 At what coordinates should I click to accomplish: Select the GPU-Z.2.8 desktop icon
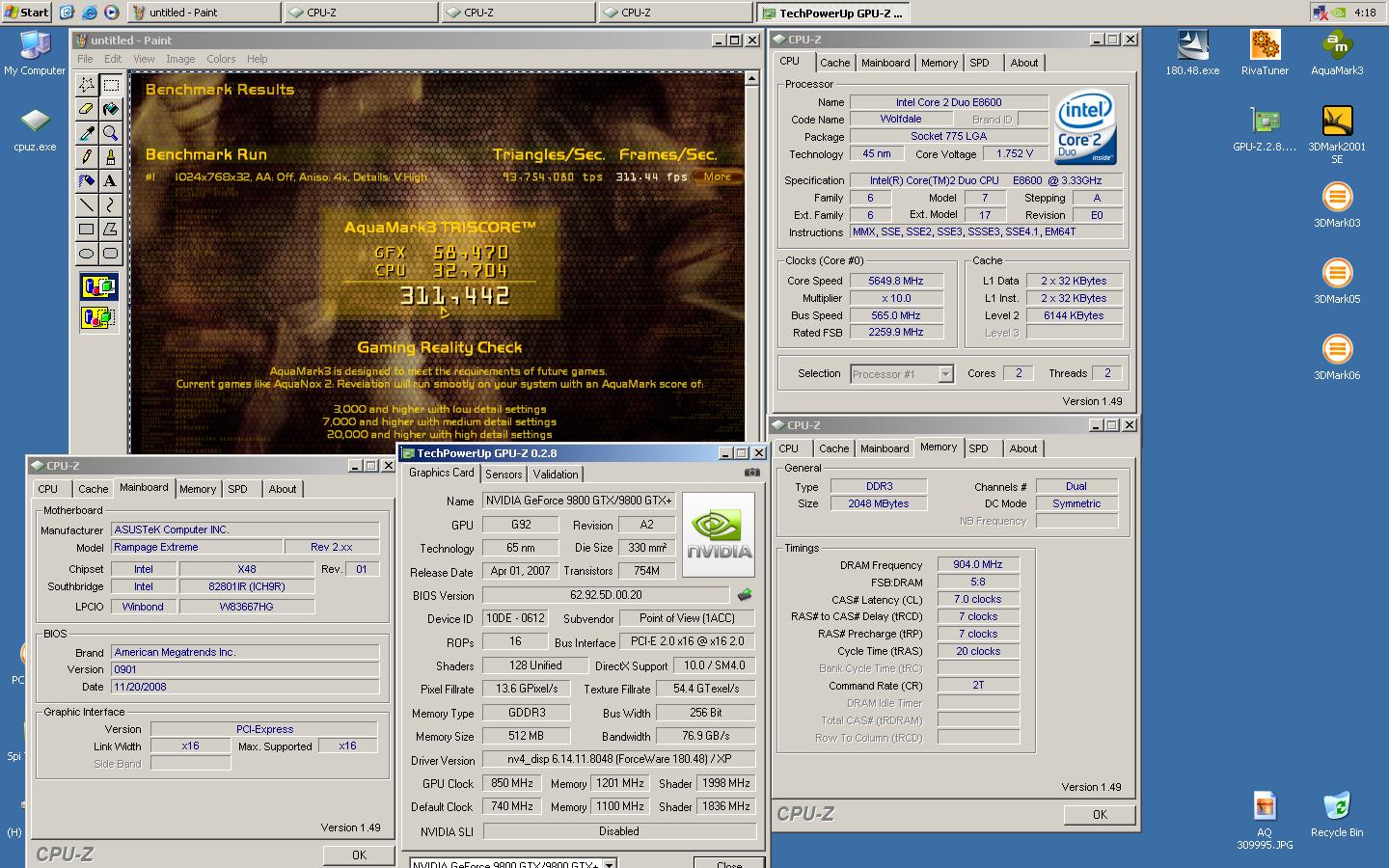tap(1265, 129)
